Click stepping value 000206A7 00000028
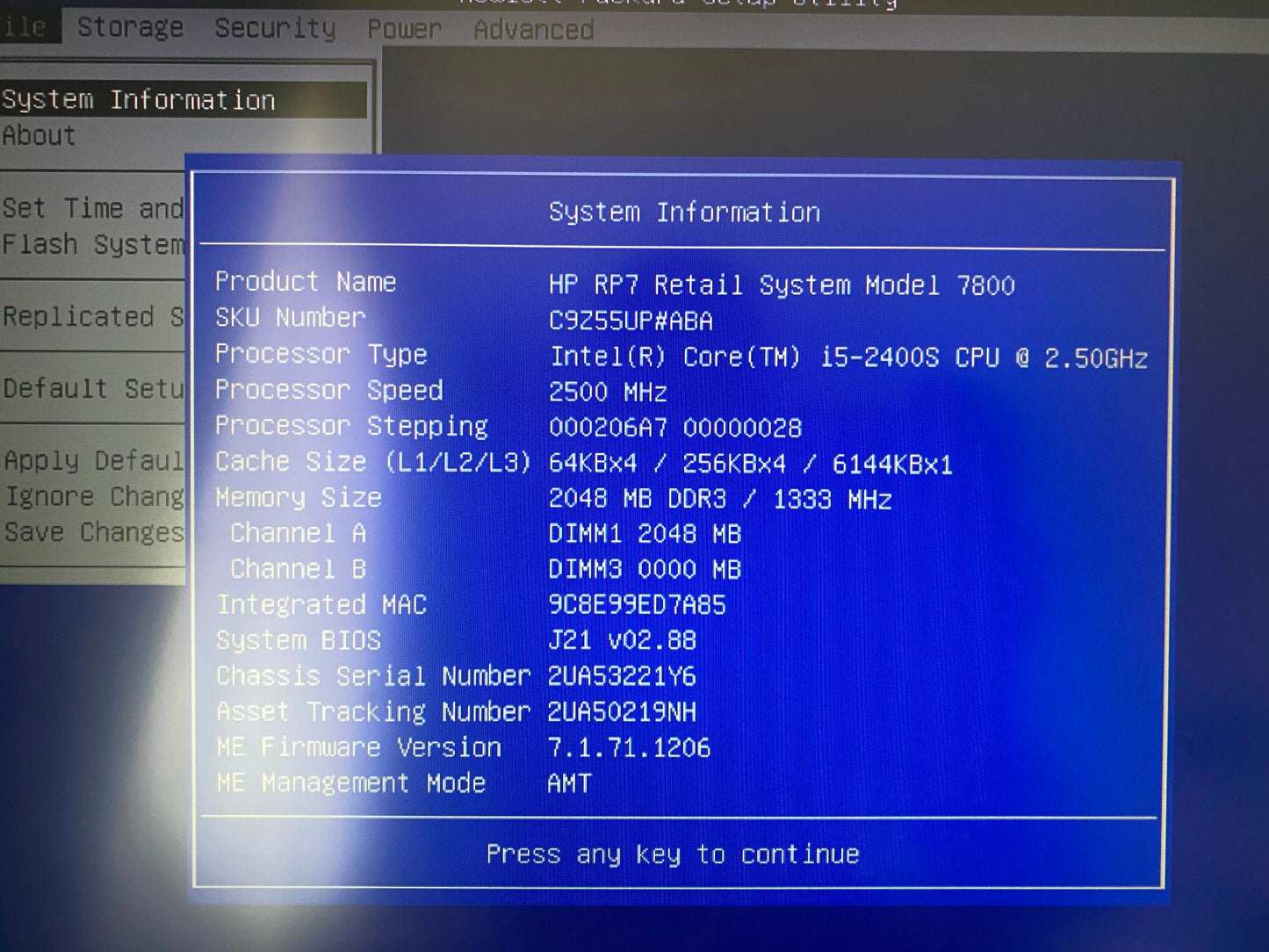Viewport: 1269px width, 952px height. pyautogui.click(x=675, y=428)
